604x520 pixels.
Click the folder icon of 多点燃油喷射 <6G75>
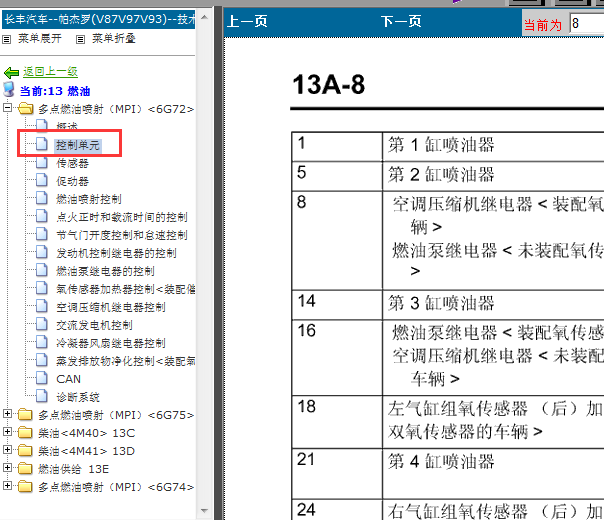(25, 414)
